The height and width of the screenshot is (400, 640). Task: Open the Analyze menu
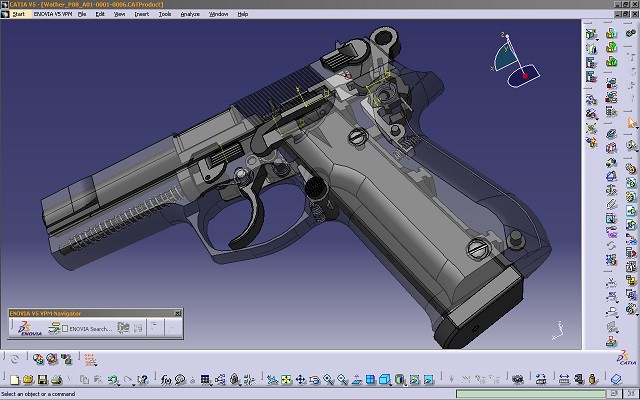pos(190,15)
